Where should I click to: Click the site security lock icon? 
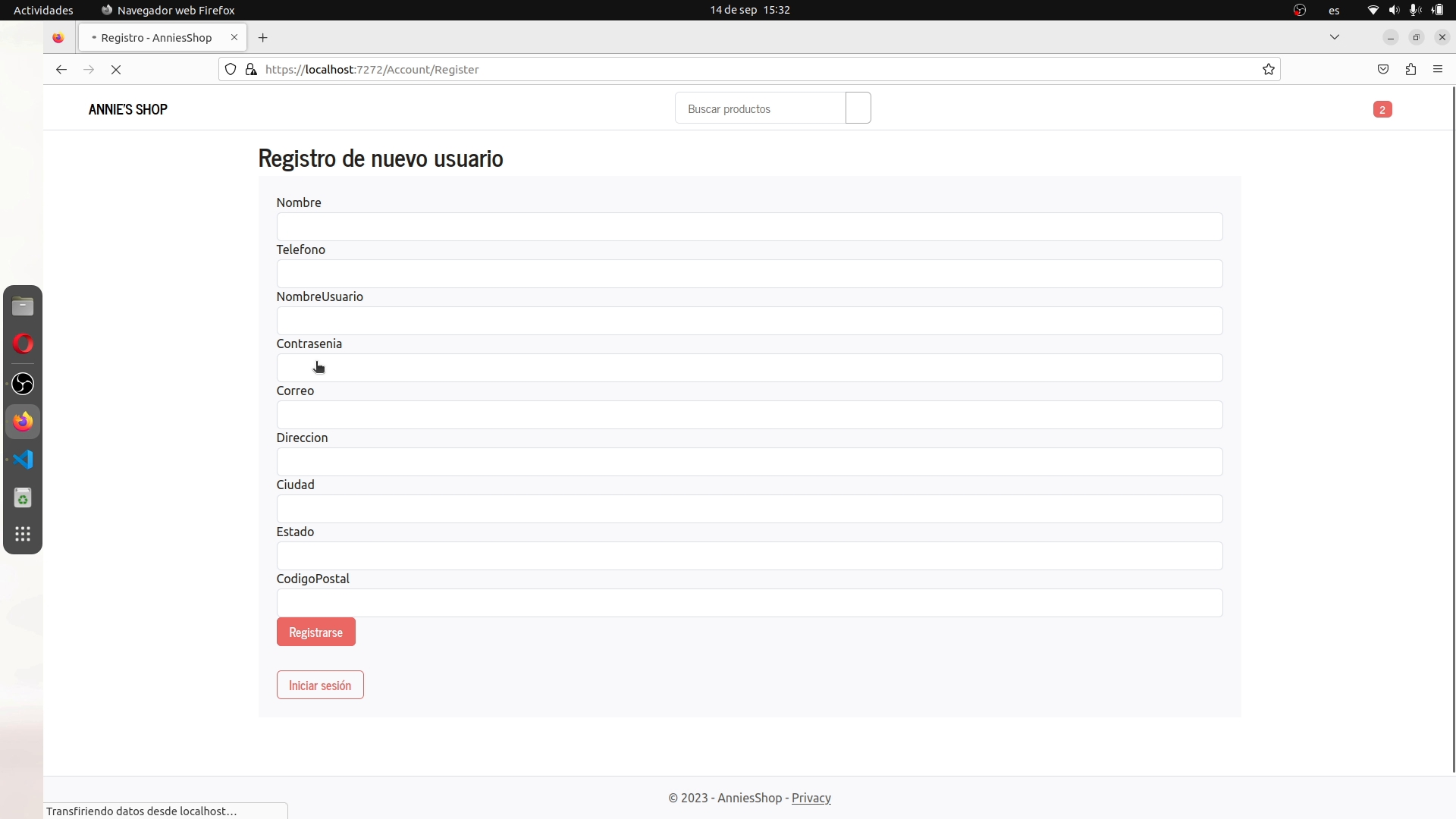click(251, 69)
